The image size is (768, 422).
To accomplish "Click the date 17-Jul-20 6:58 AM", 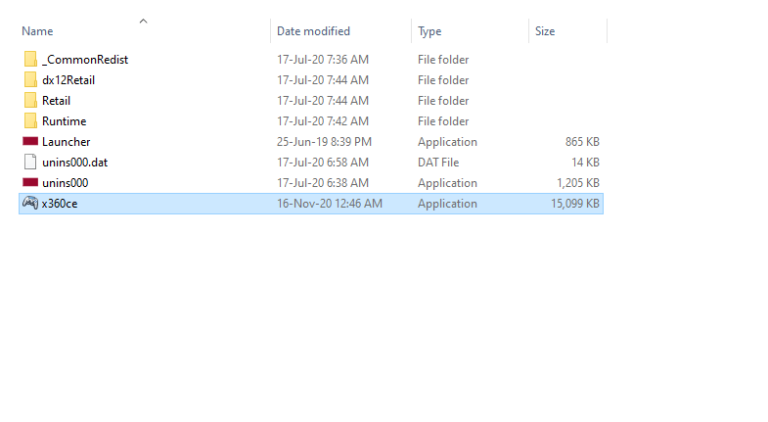I will click(x=323, y=162).
